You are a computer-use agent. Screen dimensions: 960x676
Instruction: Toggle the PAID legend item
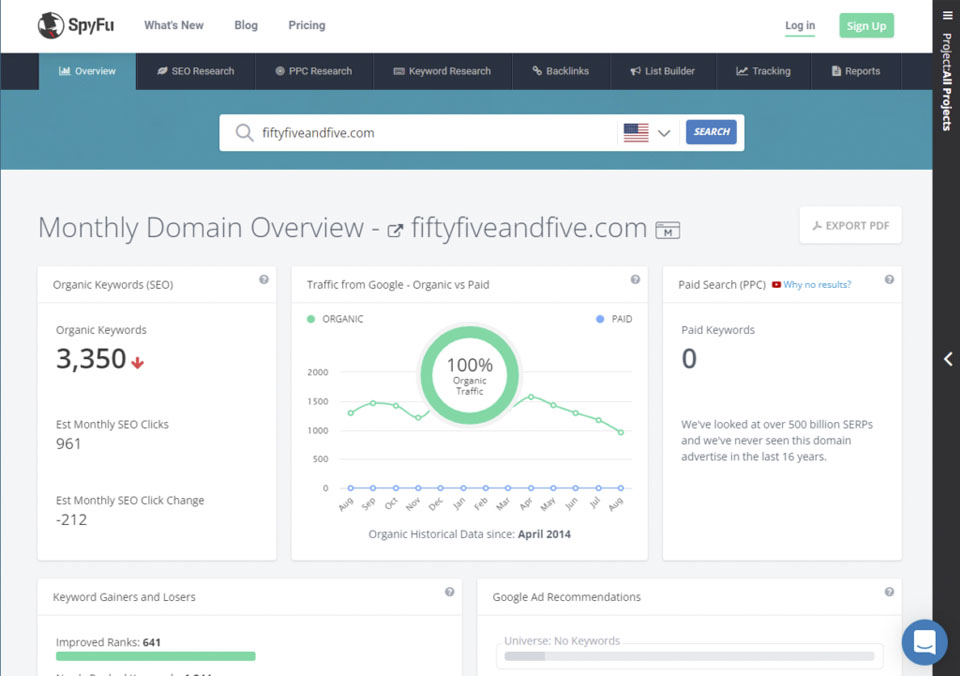pyautogui.click(x=614, y=319)
